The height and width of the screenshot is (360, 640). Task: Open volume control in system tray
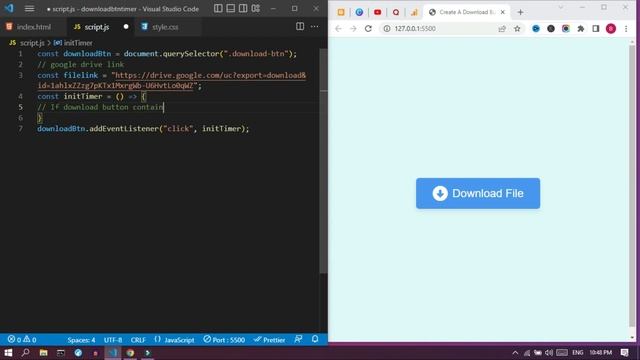click(x=549, y=353)
